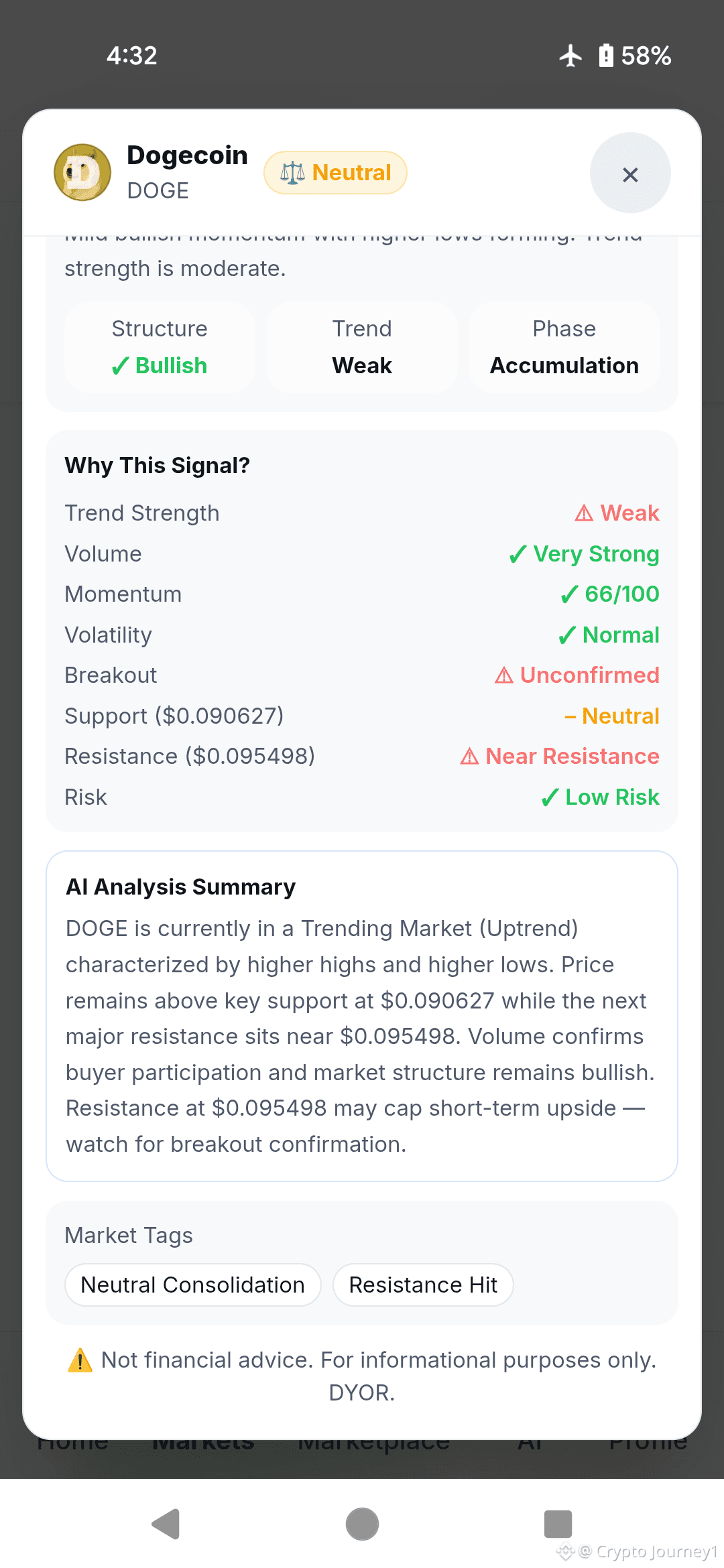
Task: Tap the Android recent apps square
Action: (x=558, y=1524)
